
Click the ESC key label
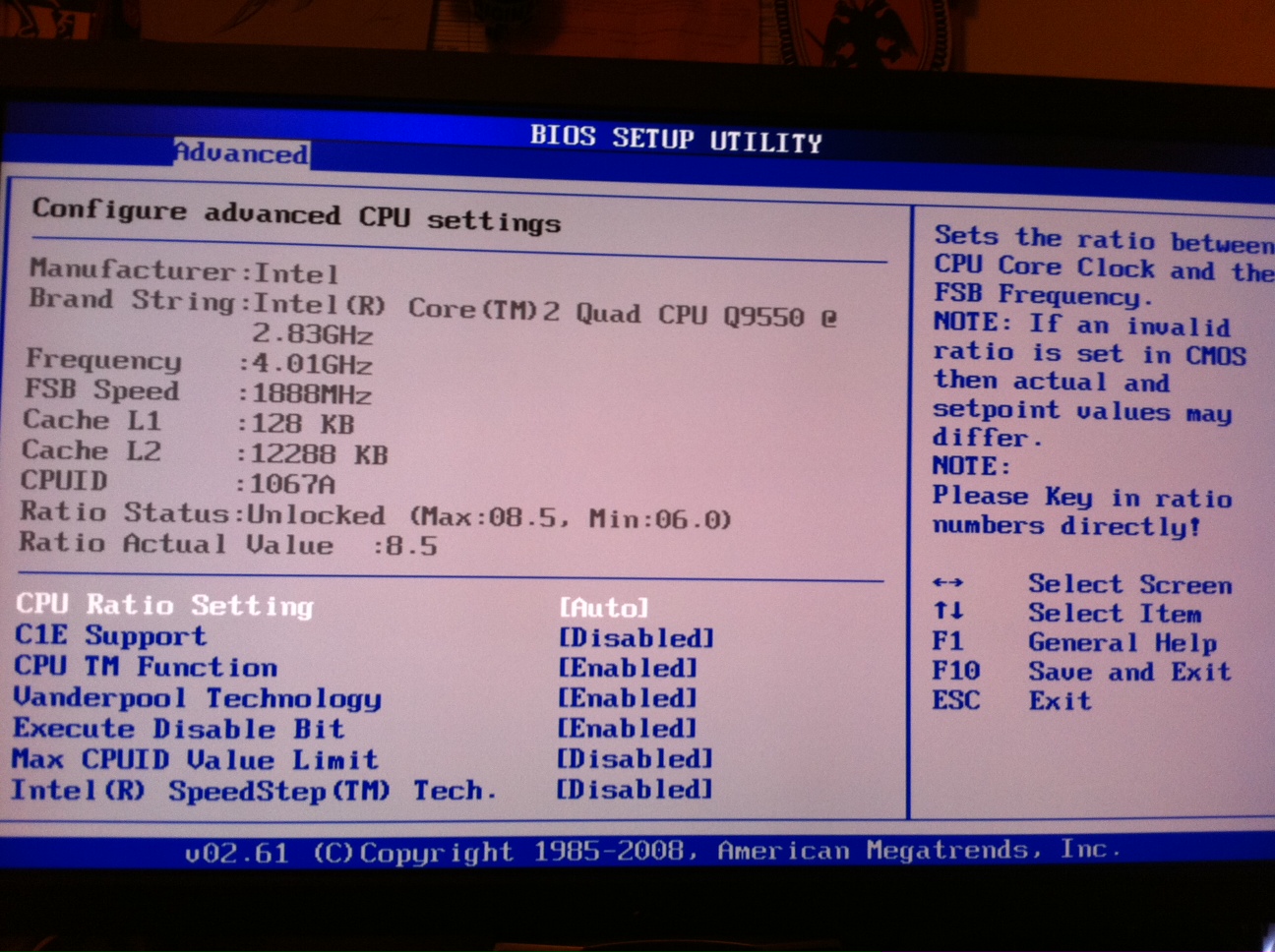[x=956, y=700]
